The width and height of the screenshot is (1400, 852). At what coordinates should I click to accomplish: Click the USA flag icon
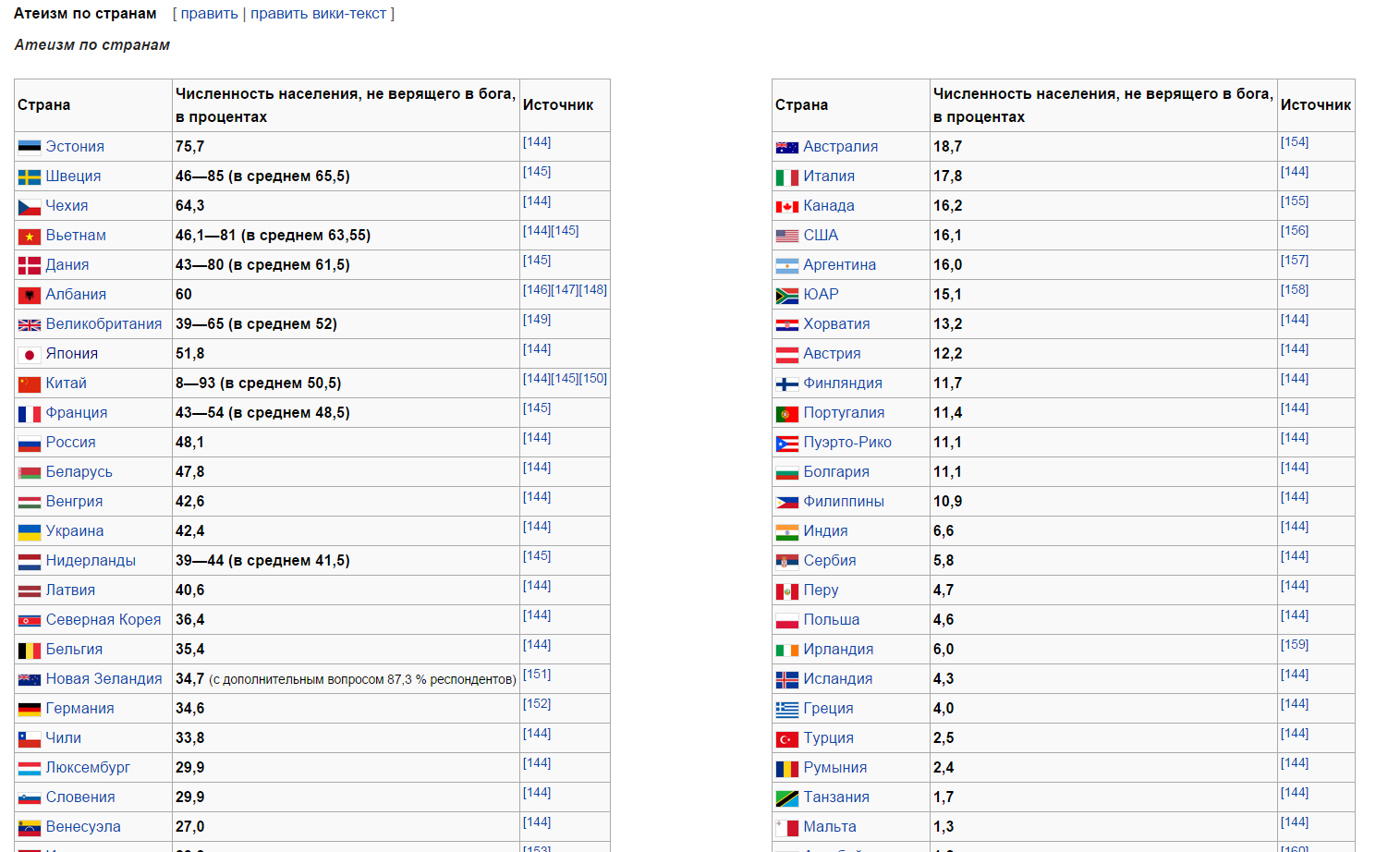coord(787,236)
